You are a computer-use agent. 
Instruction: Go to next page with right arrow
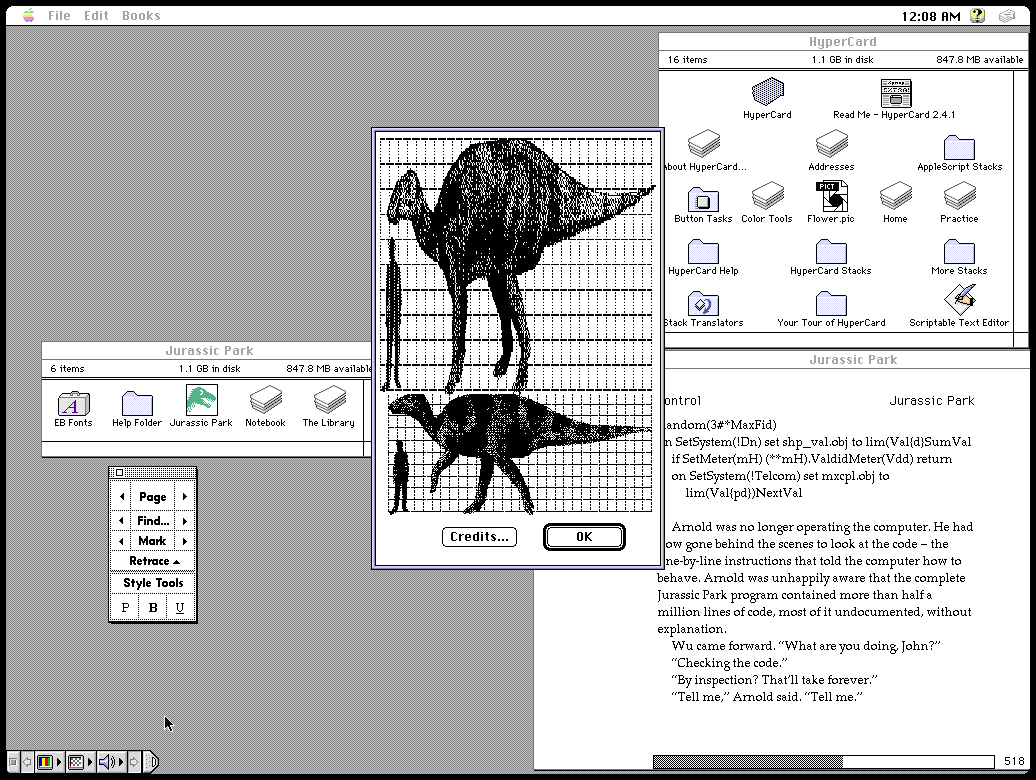[184, 497]
